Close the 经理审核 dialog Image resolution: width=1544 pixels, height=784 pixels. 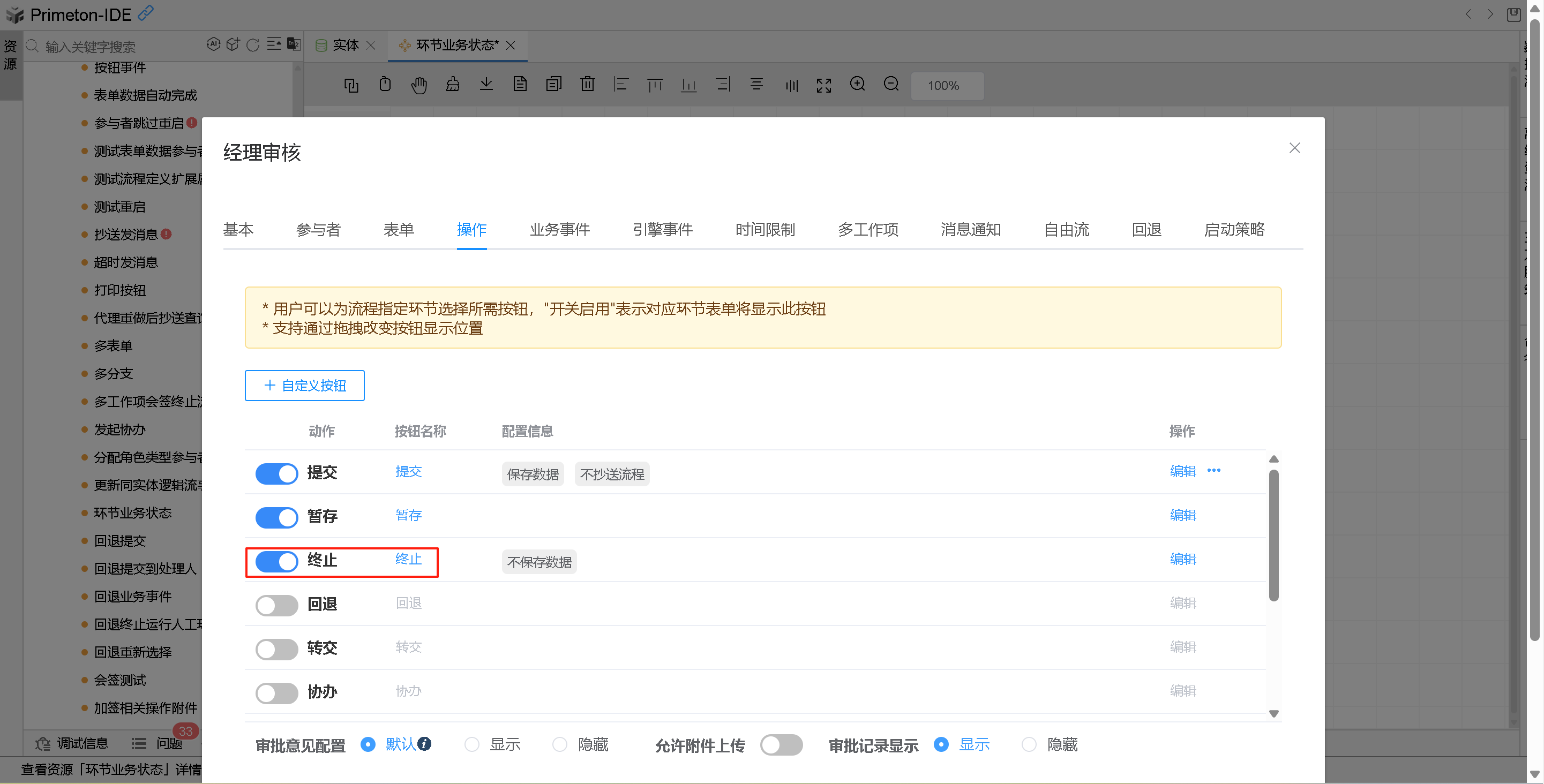[1294, 148]
